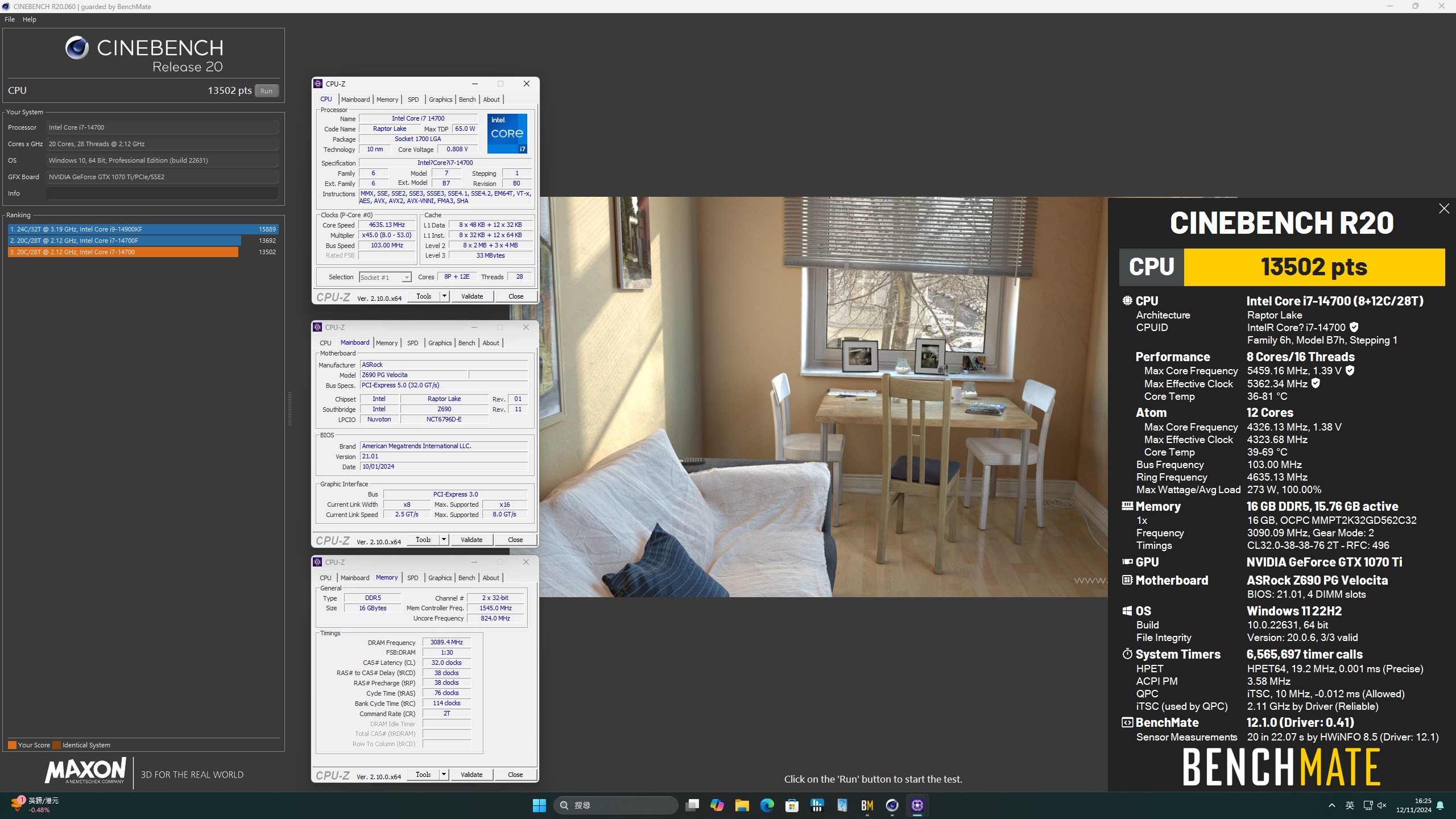Image resolution: width=1456 pixels, height=819 pixels.
Task: Click the Cinebench logo sphere icon
Action: tap(77, 48)
